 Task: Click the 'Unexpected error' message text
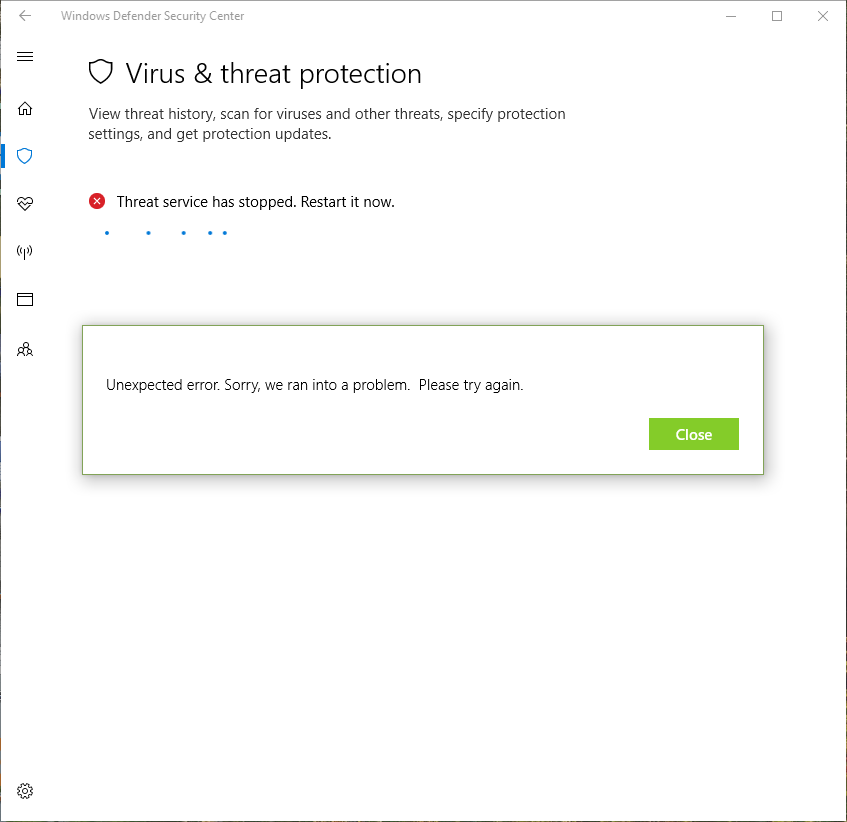[314, 385]
